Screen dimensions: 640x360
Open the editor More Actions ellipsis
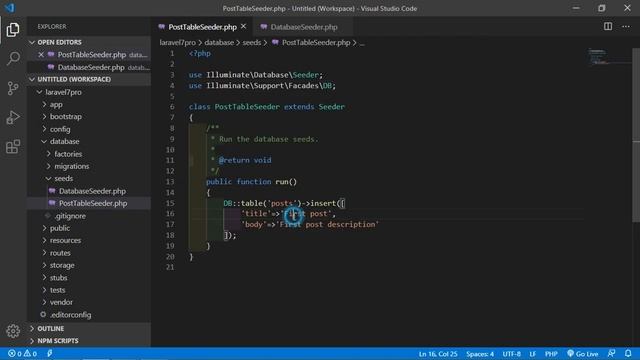(626, 27)
